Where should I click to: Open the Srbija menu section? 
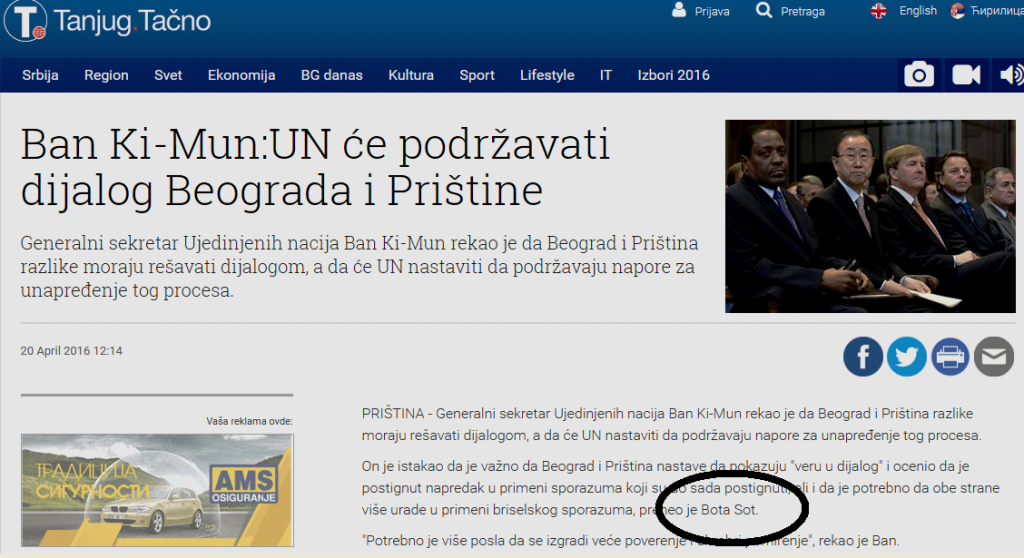coord(41,75)
